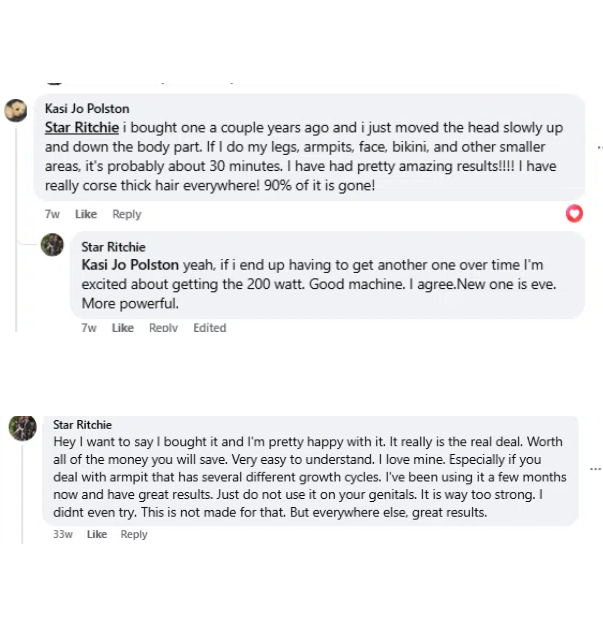Screen dimensions: 603x620
Task: Open Star Ritchie's profile from the 33w comment name
Action: click(82, 425)
